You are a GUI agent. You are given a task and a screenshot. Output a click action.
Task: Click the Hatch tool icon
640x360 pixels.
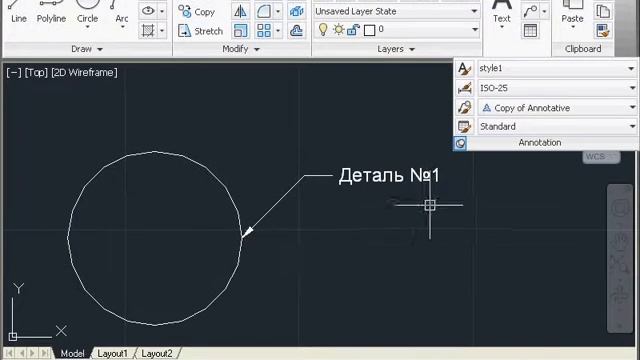pos(148,30)
